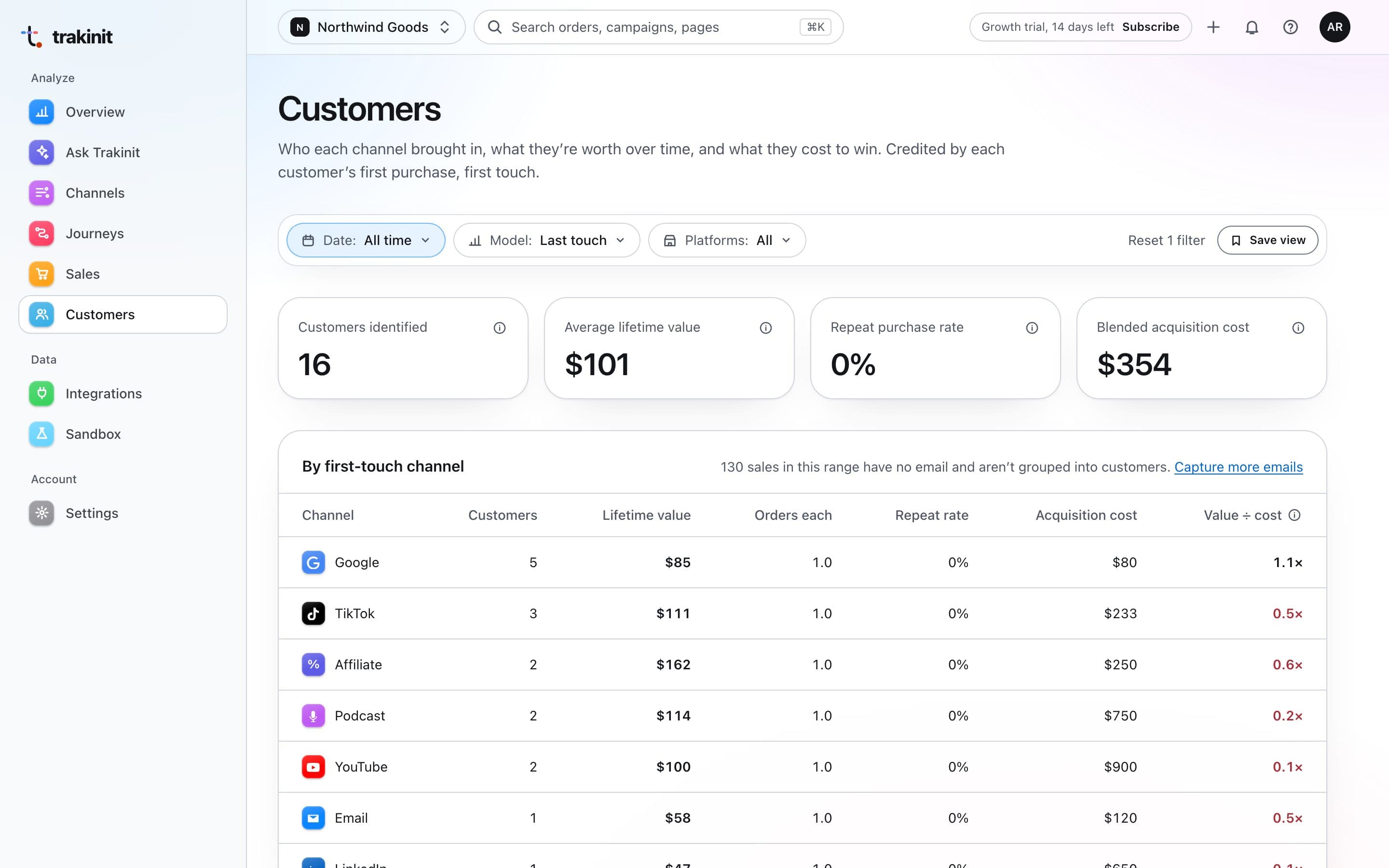The image size is (1389, 868).
Task: Follow the Capture more emails link
Action: (1238, 467)
